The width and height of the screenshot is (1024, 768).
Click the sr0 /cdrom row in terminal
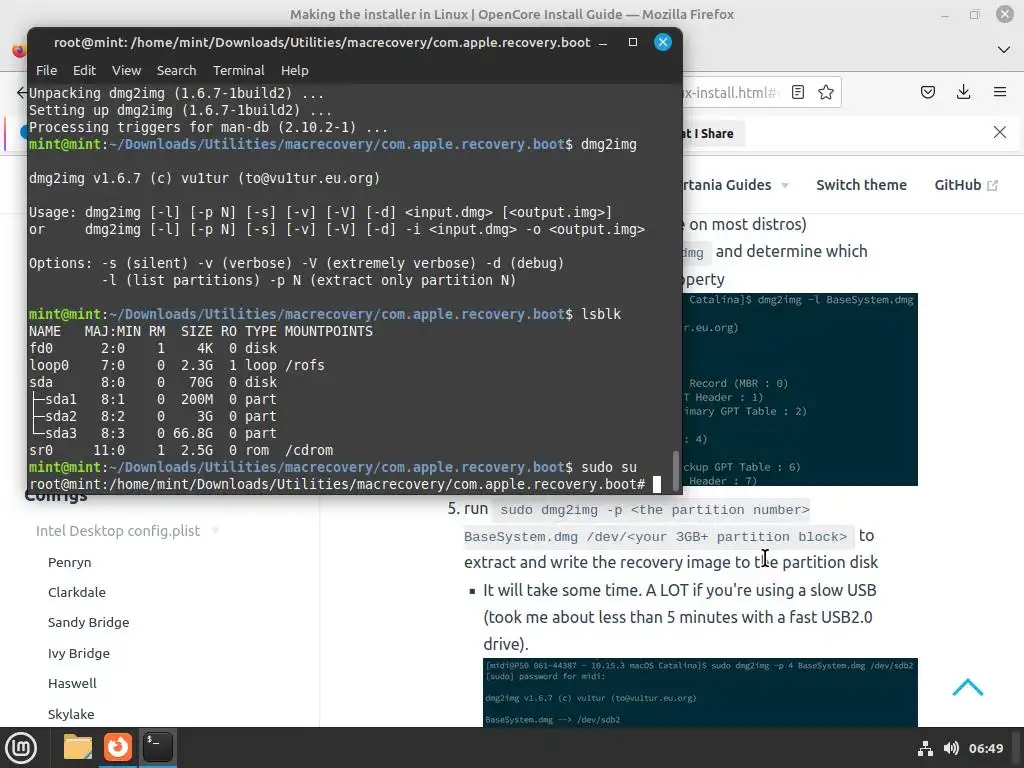[x=181, y=450]
